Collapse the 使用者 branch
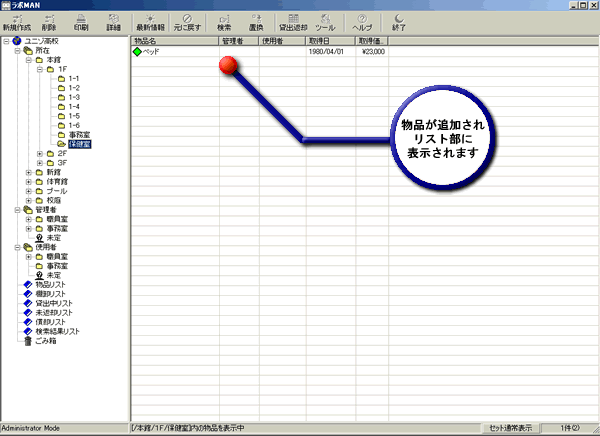The image size is (600, 436). (x=17, y=247)
